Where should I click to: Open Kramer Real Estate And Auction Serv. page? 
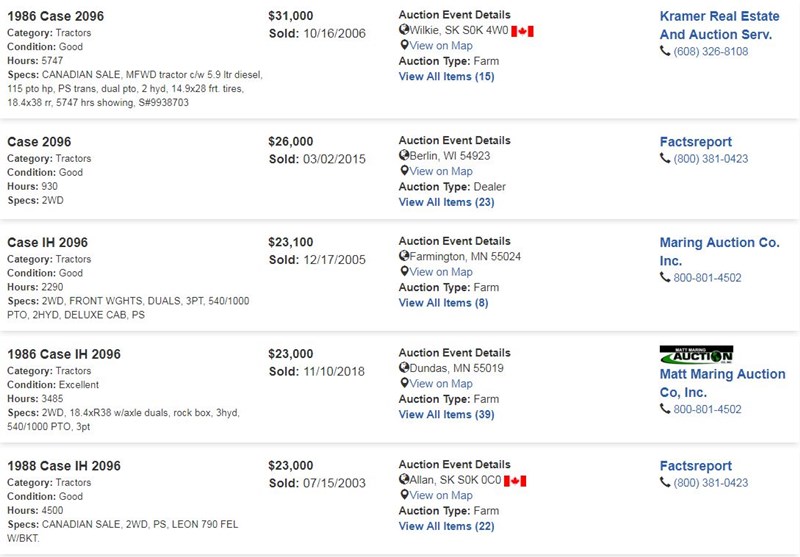719,25
